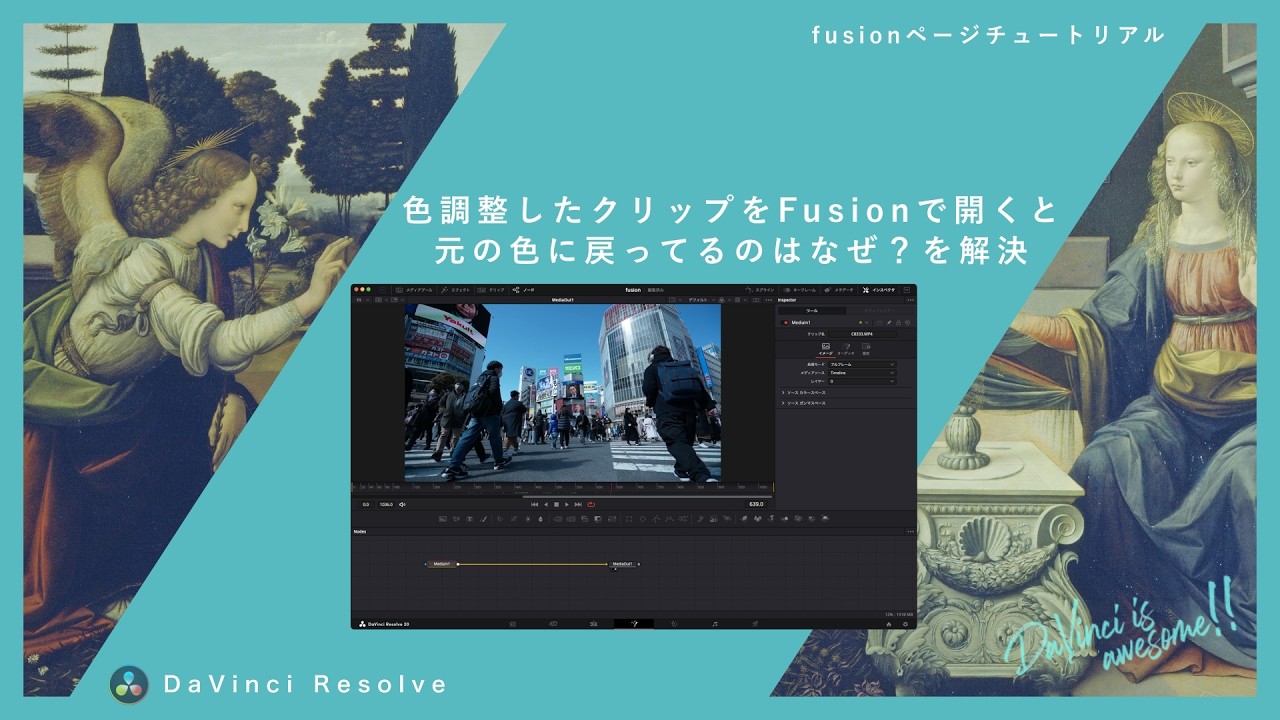Switch to the Color page
This screenshot has height=720, width=1280.
coord(674,623)
